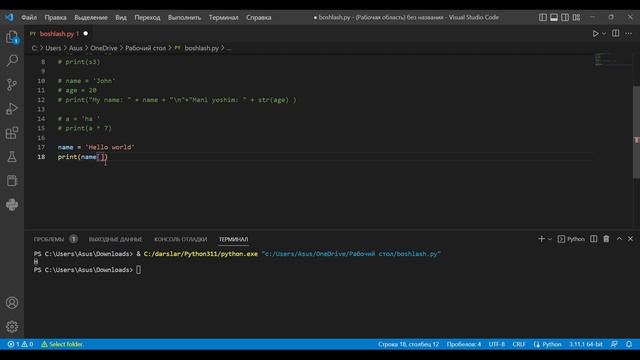Toggle bottom panel layout icon
This screenshot has height=360, width=640.
click(554, 17)
